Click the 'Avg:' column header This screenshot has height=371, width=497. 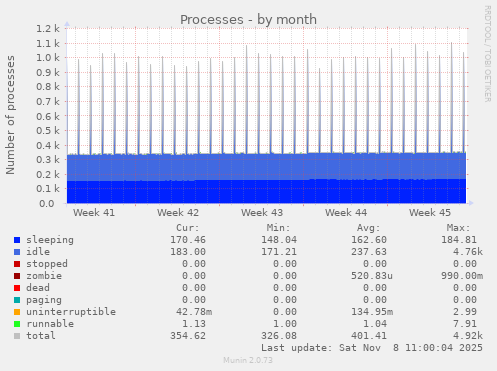coord(369,228)
